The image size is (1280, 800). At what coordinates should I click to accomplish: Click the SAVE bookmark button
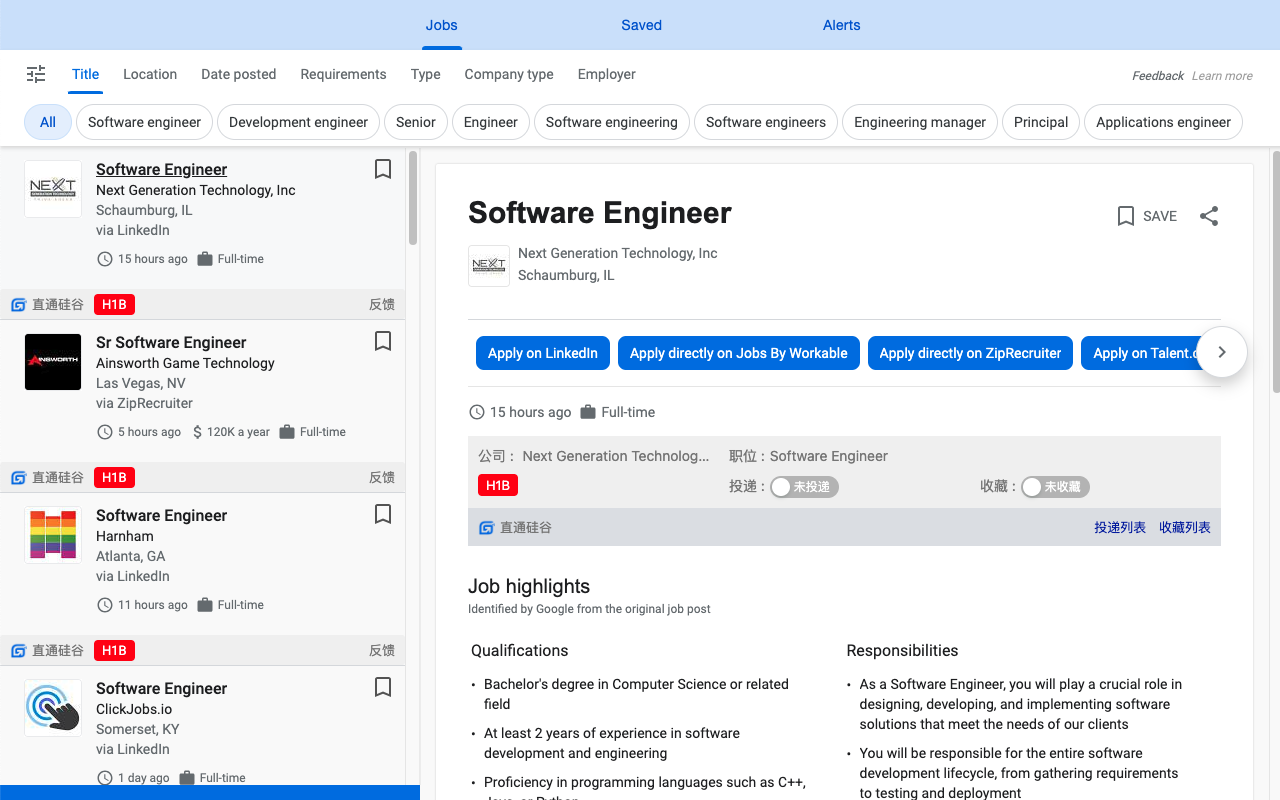tap(1147, 216)
